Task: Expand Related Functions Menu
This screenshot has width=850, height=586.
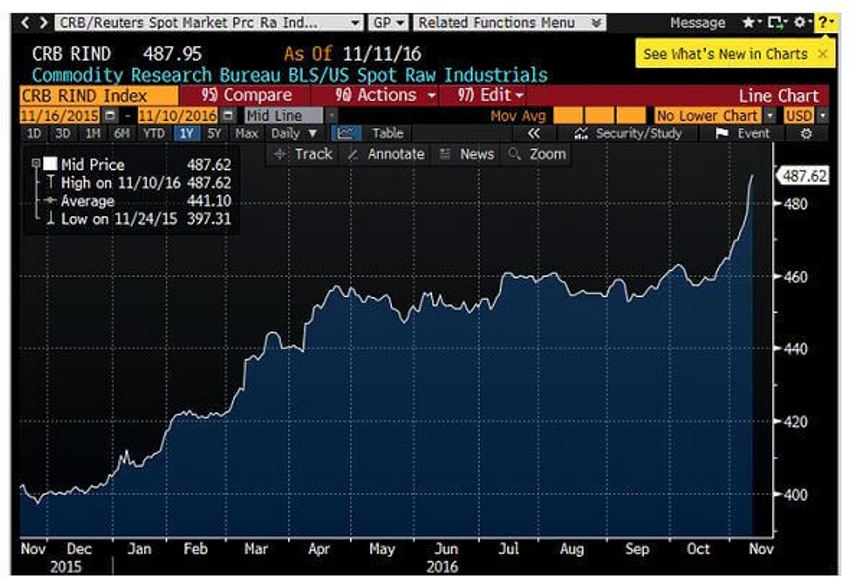Action: pos(510,23)
